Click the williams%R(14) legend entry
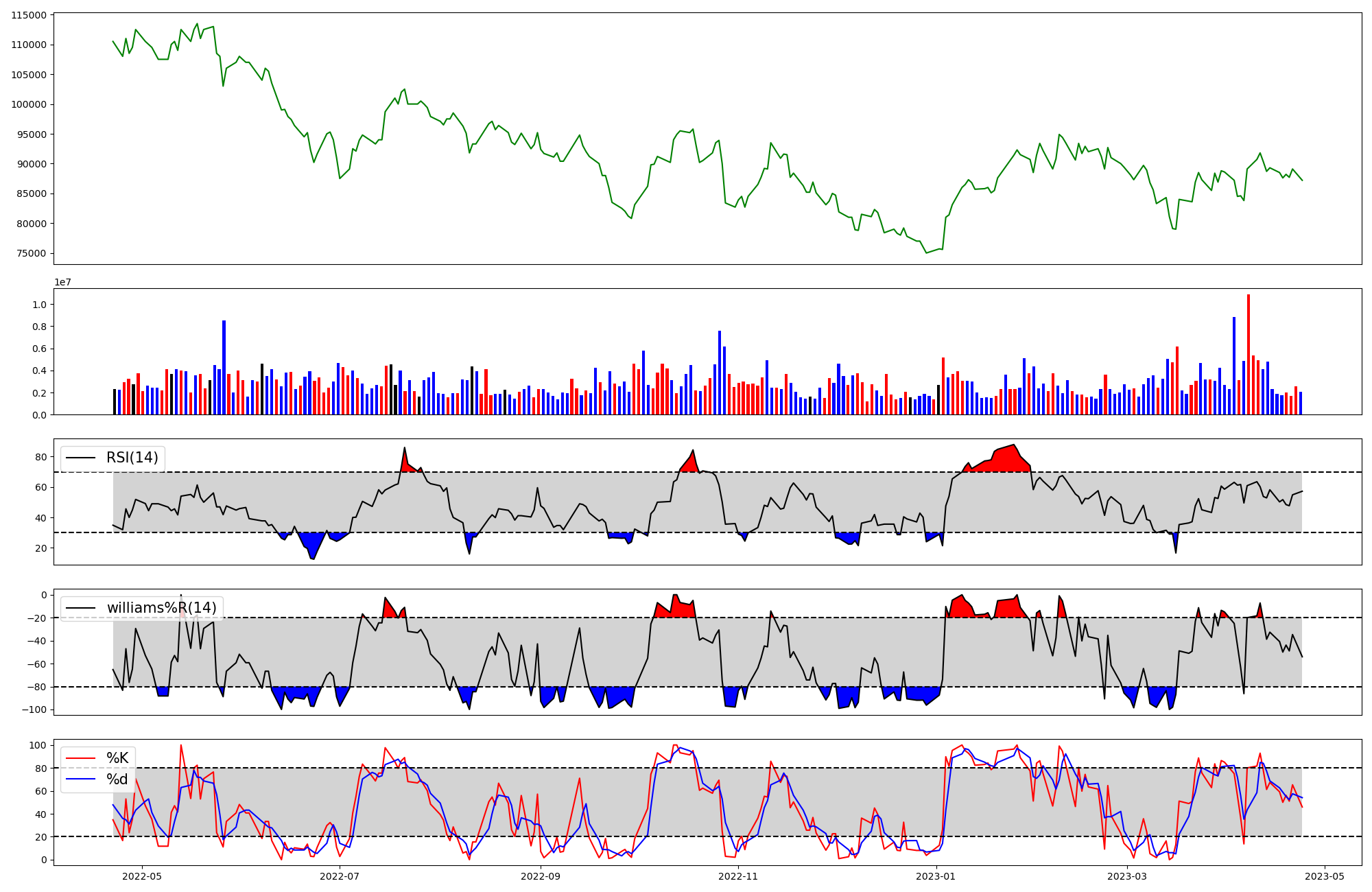 pos(161,608)
